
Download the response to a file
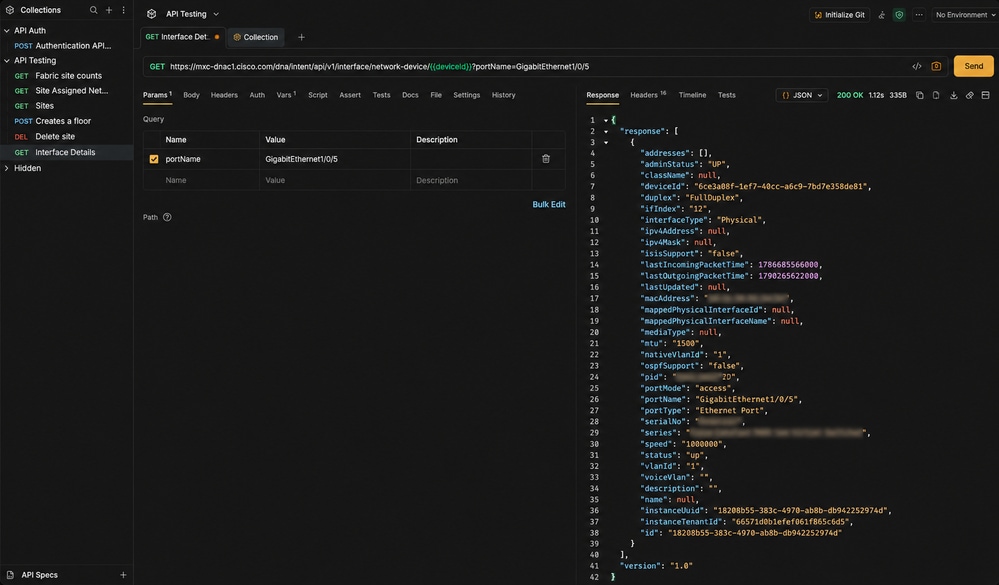pyautogui.click(x=953, y=95)
